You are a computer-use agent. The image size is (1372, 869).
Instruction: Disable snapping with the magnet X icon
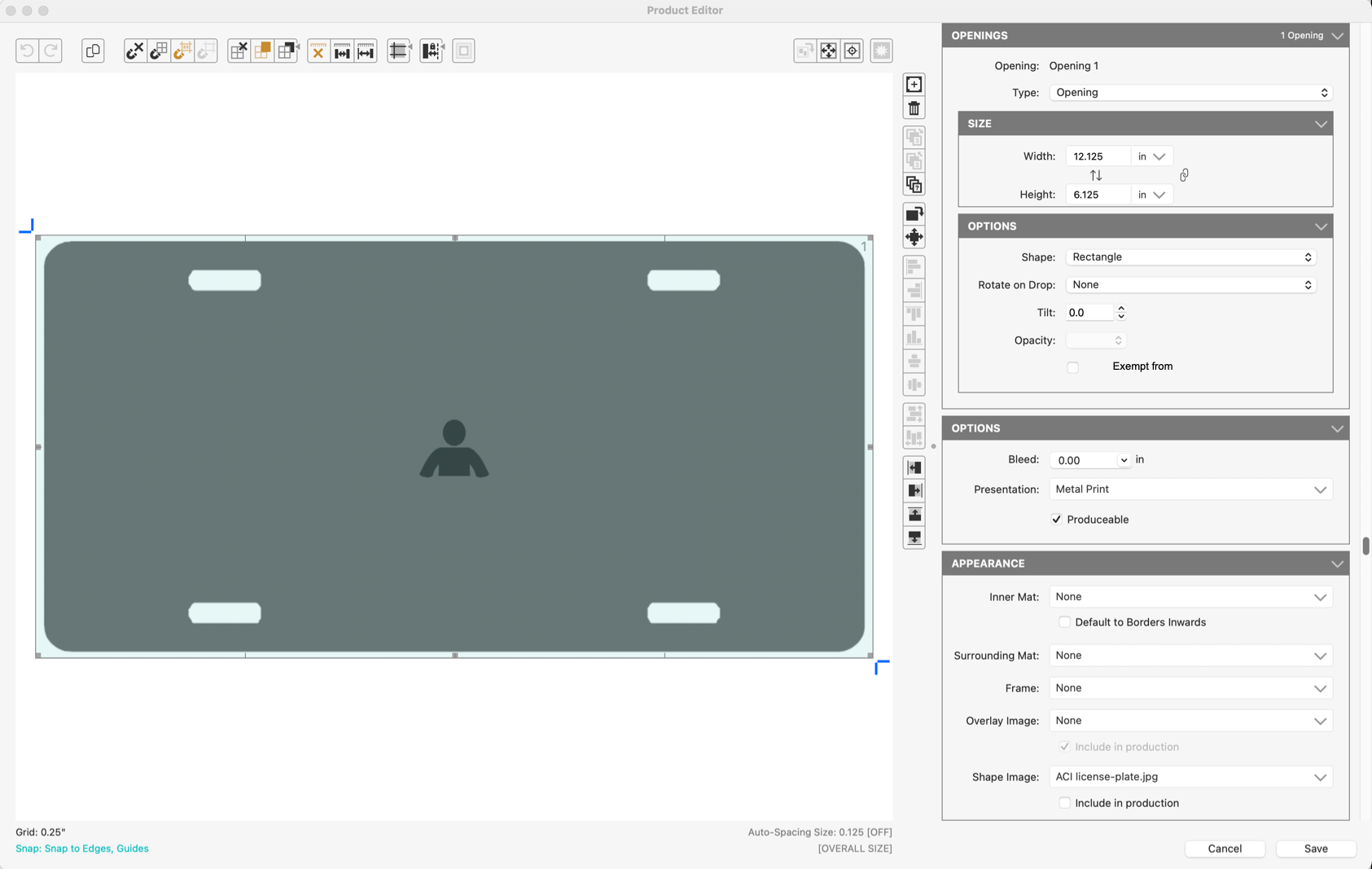(x=134, y=50)
